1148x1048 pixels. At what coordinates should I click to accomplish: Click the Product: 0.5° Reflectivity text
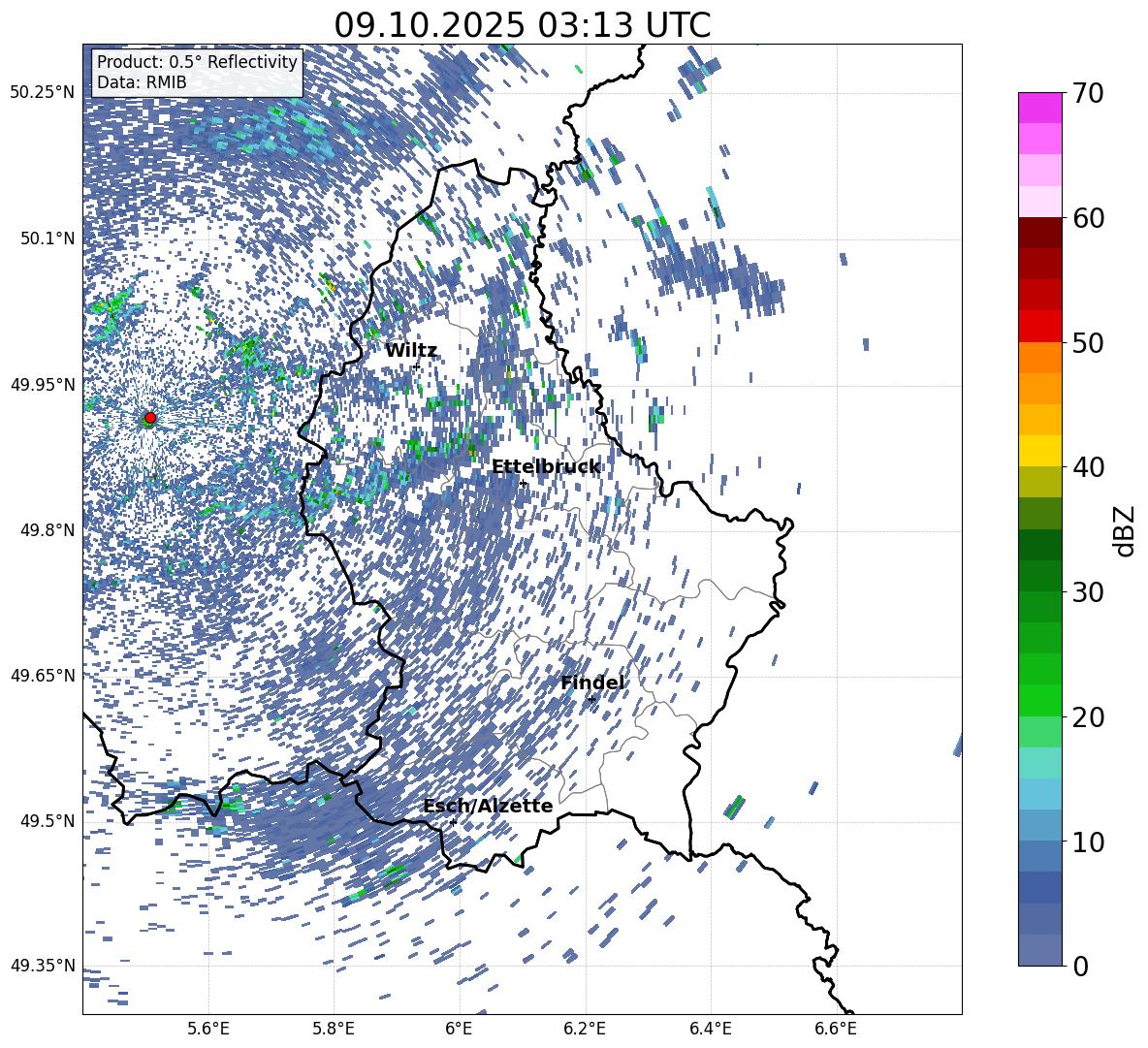197,62
